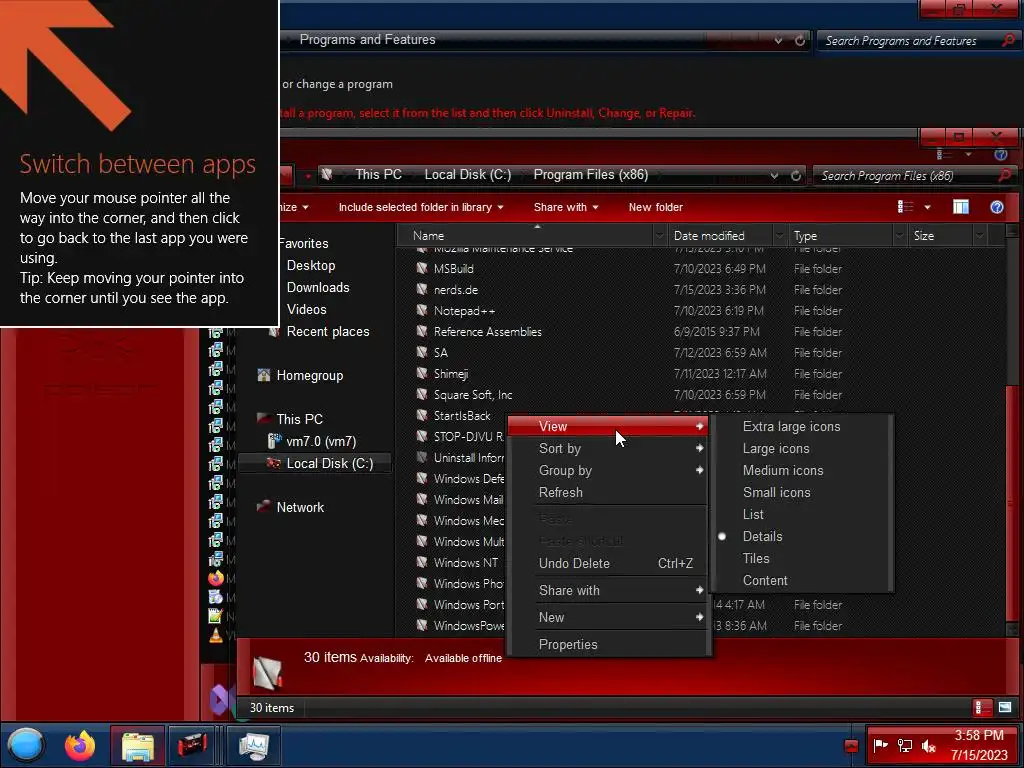Viewport: 1024px width, 768px height.
Task: Select nerds.de folder icon
Action: [x=422, y=289]
